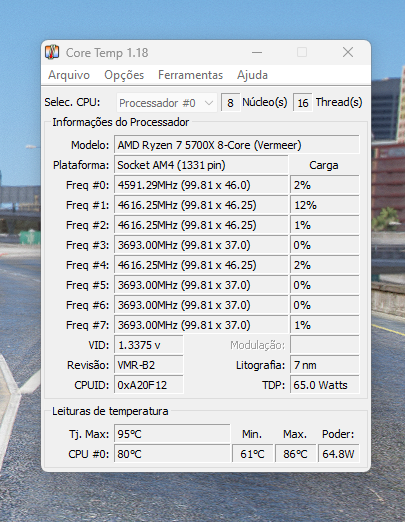Open the Opções menu
405x522 pixels.
pyautogui.click(x=124, y=75)
